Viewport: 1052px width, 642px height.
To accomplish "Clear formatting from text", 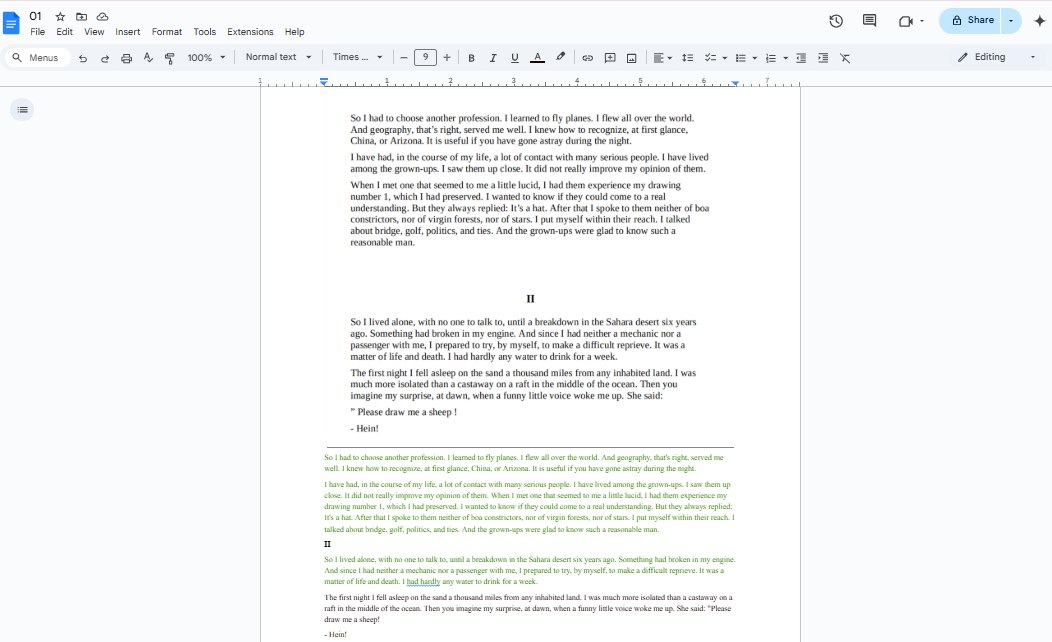I will tap(845, 57).
